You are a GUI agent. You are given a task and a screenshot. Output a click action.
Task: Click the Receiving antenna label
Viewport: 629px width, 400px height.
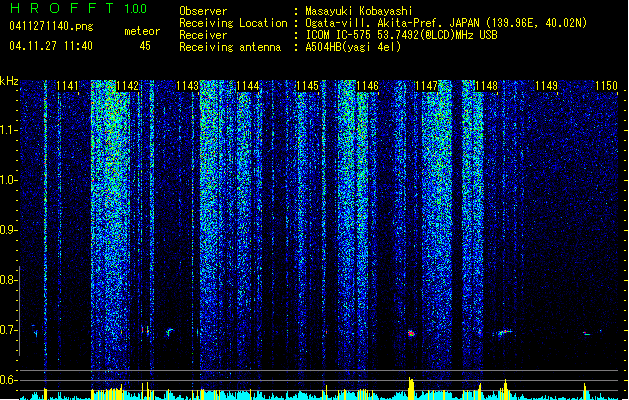[x=230, y=47]
